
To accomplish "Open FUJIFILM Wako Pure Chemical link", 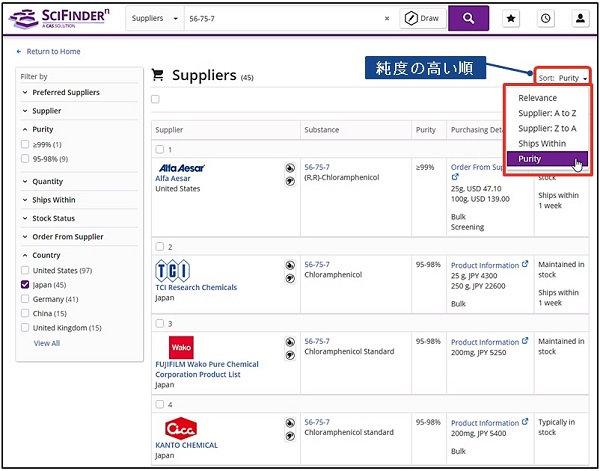I will point(207,369).
